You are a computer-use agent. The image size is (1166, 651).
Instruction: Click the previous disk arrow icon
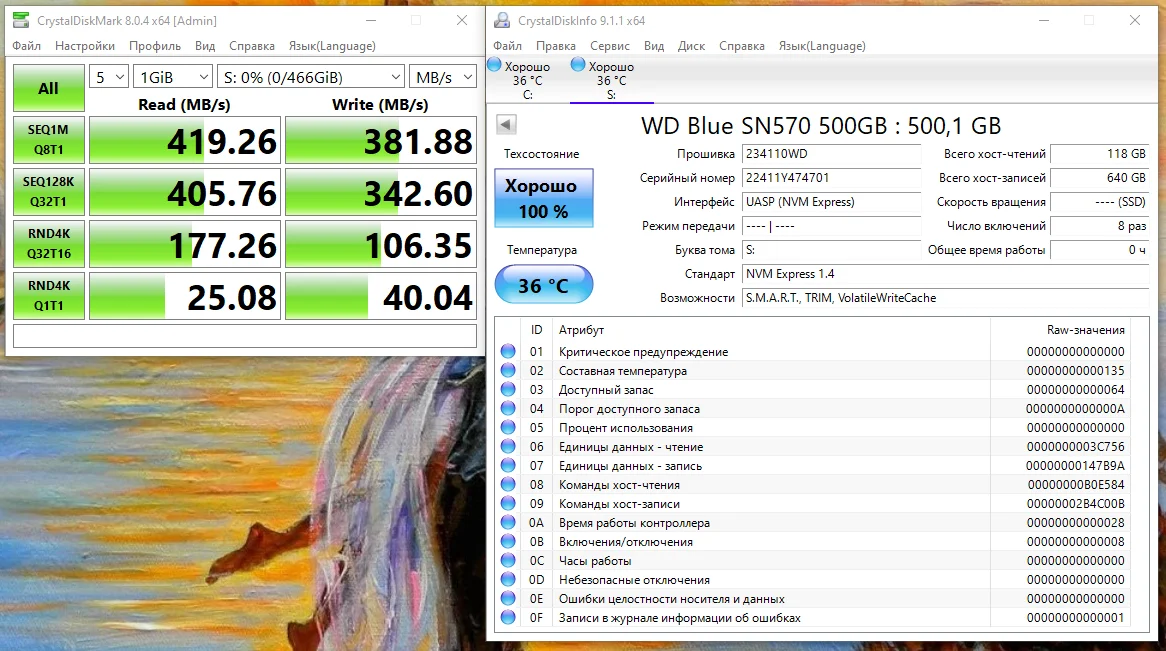(506, 124)
